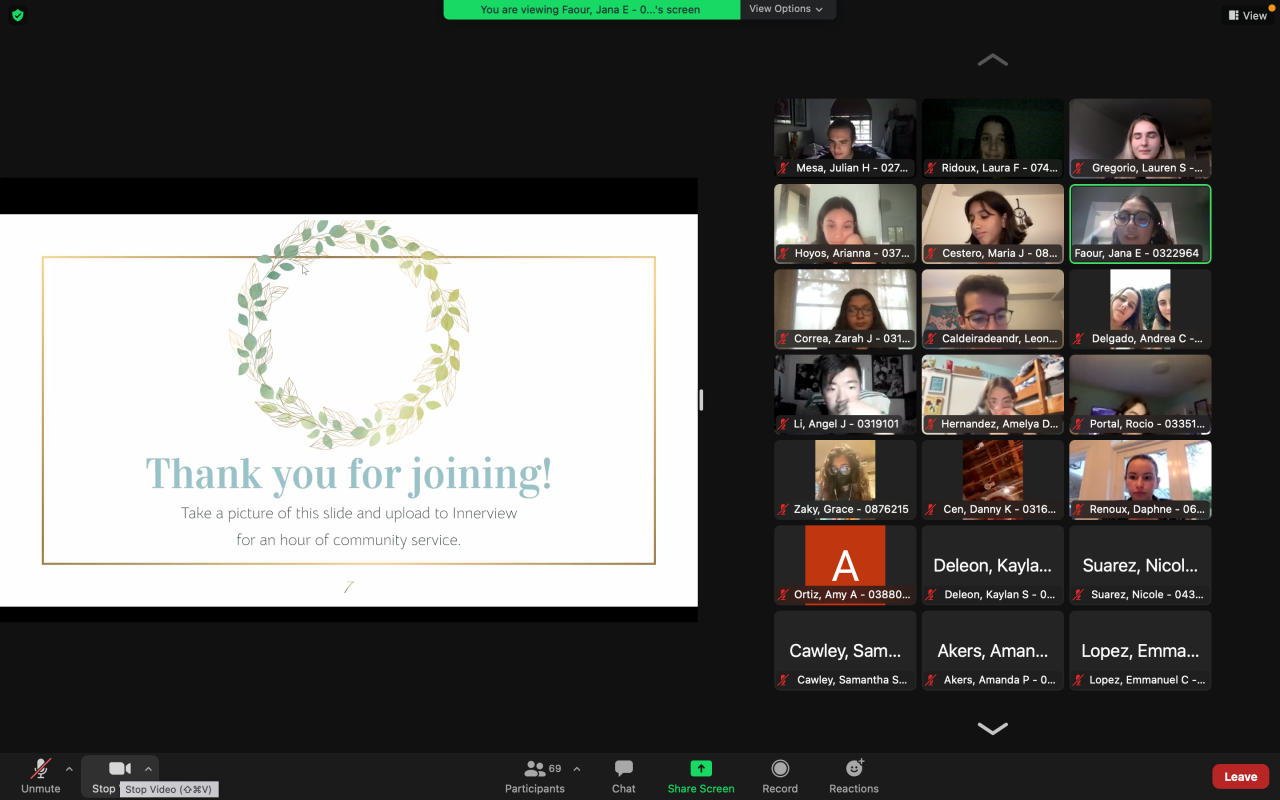Click muted mic icon on Akers, Amanda tile
This screenshot has height=800, width=1280.
[x=932, y=680]
